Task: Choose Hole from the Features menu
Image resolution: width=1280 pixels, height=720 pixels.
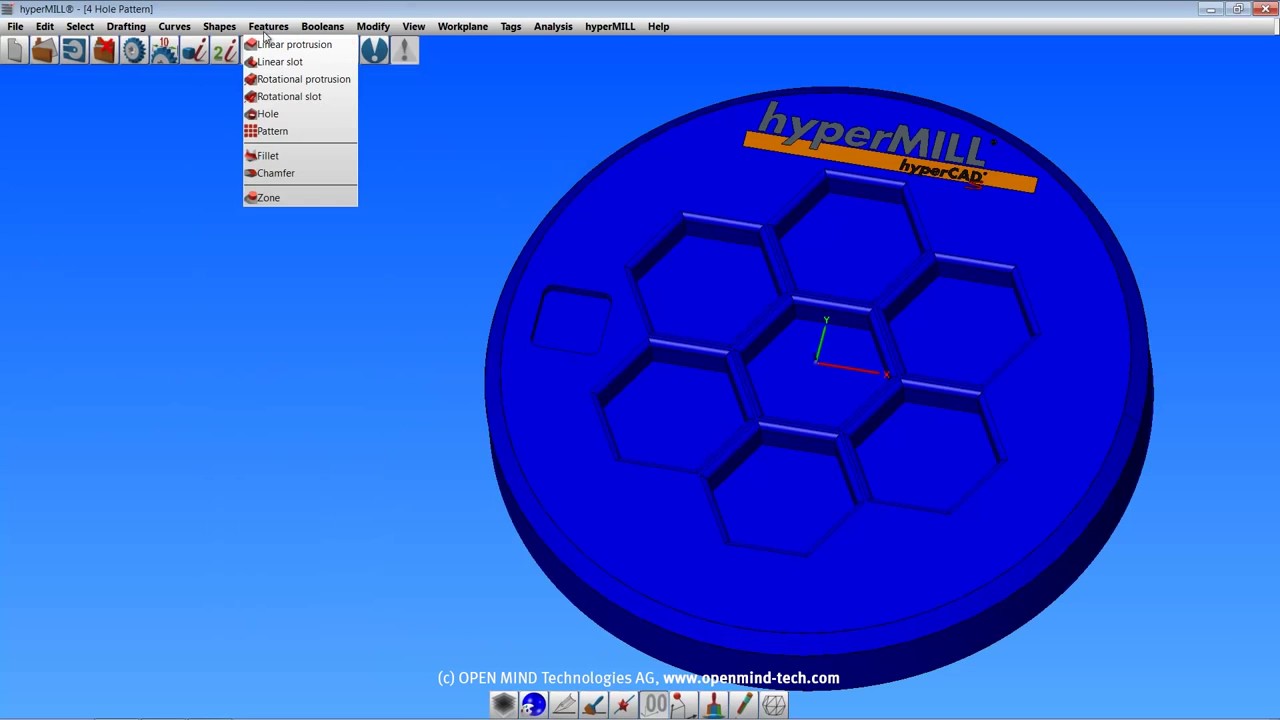Action: (x=299, y=114)
